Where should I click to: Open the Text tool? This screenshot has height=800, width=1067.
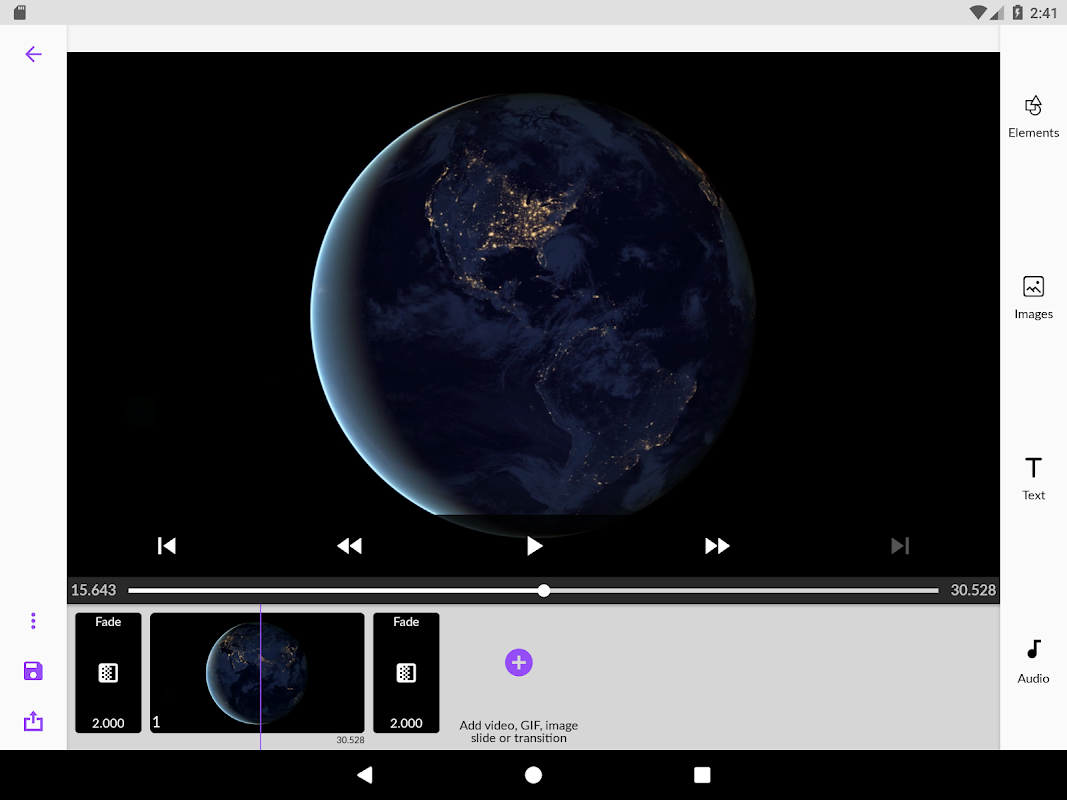[1033, 479]
